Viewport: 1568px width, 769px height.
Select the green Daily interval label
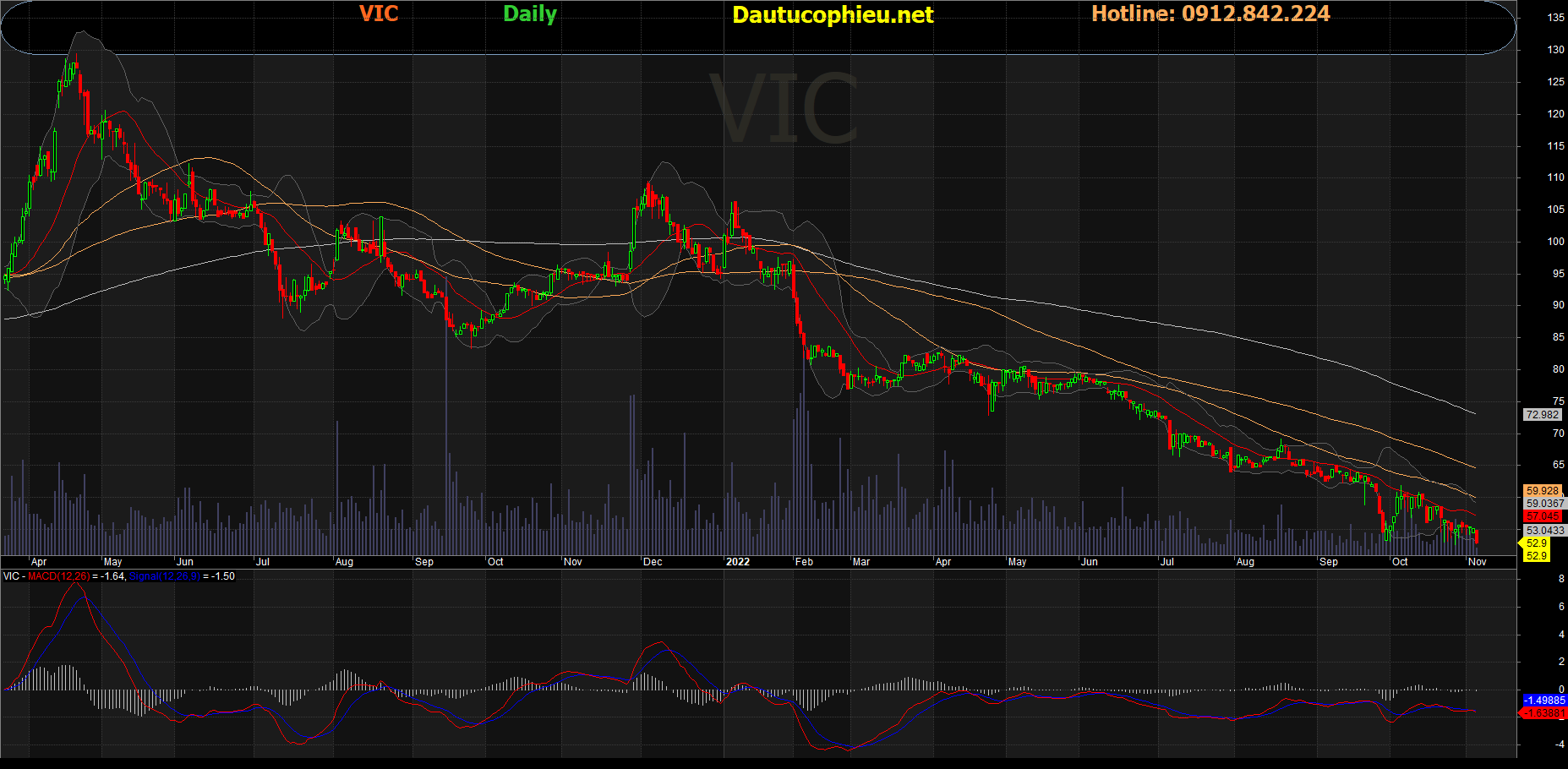pos(529,14)
